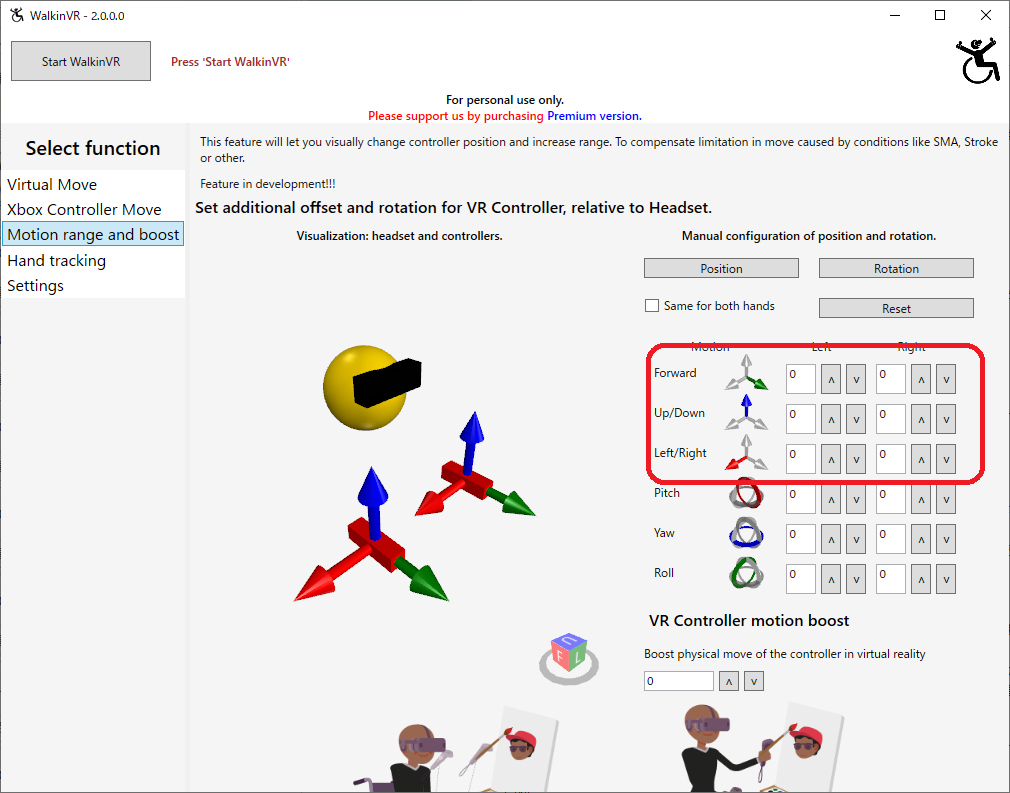Image resolution: width=1010 pixels, height=793 pixels.
Task: Increase Left/Right value for Right hand
Action: click(x=921, y=459)
